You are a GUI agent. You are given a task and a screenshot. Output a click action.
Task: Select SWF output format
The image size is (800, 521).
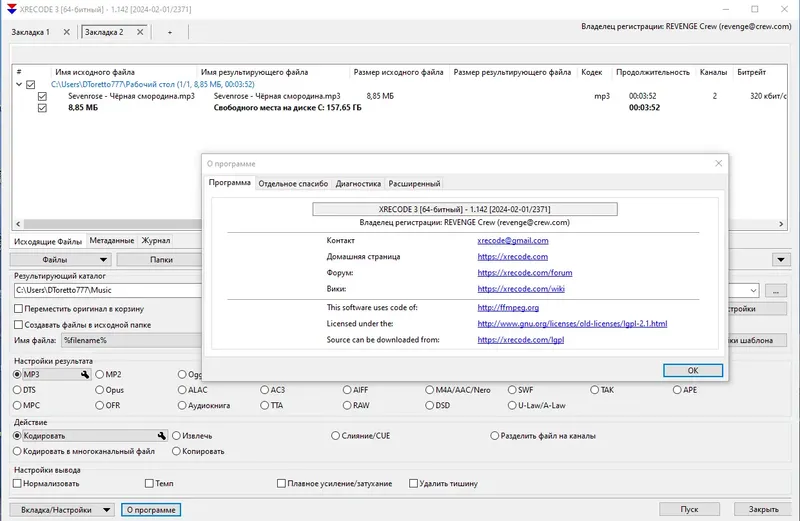pos(512,390)
